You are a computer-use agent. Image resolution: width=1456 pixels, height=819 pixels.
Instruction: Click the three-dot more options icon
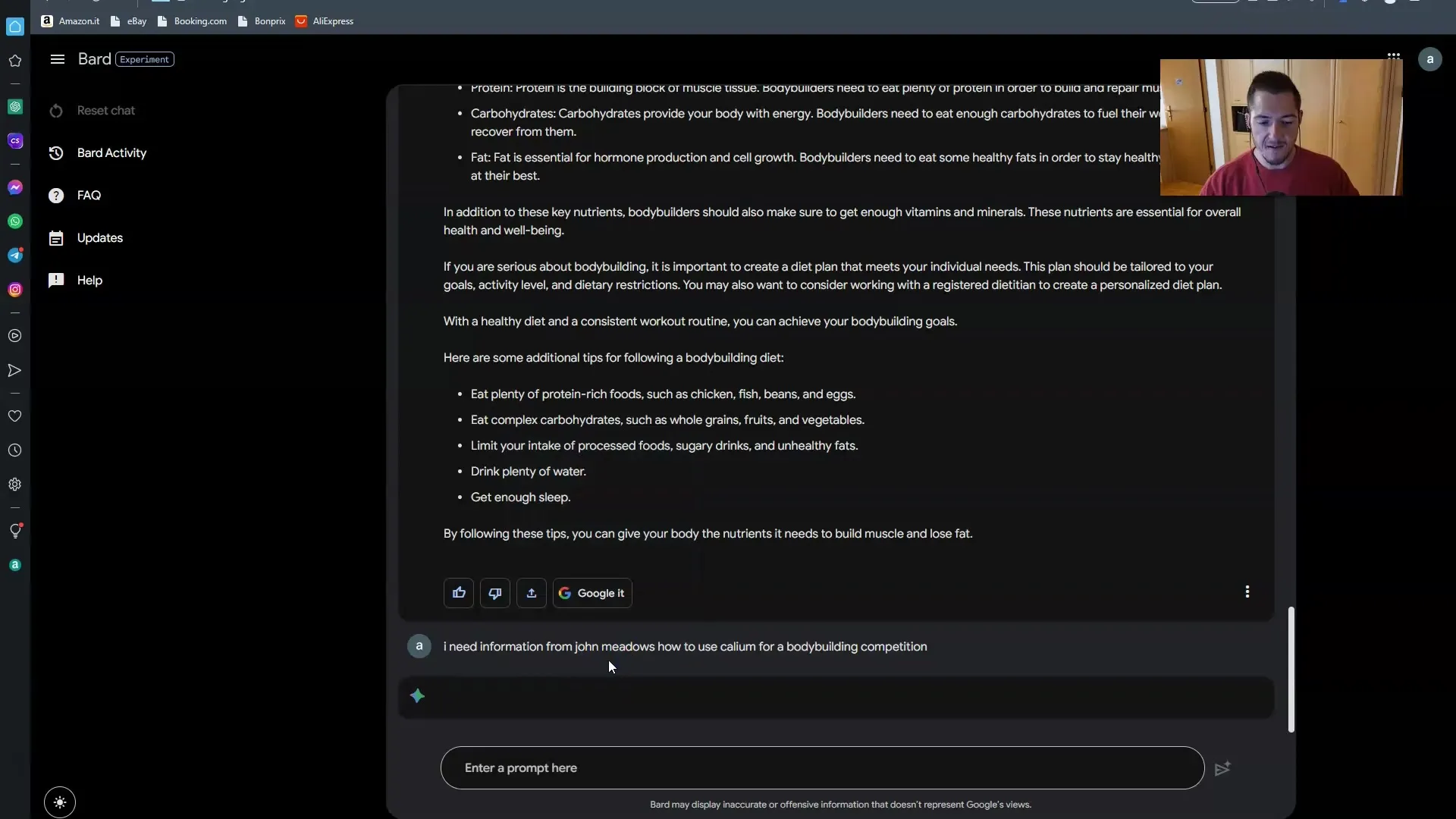click(1247, 592)
